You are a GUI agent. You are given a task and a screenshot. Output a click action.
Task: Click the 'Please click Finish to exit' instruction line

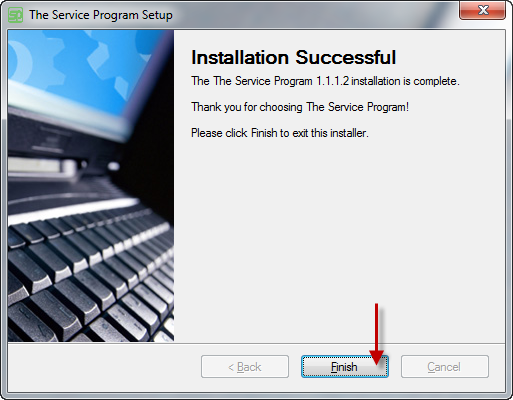(x=280, y=133)
